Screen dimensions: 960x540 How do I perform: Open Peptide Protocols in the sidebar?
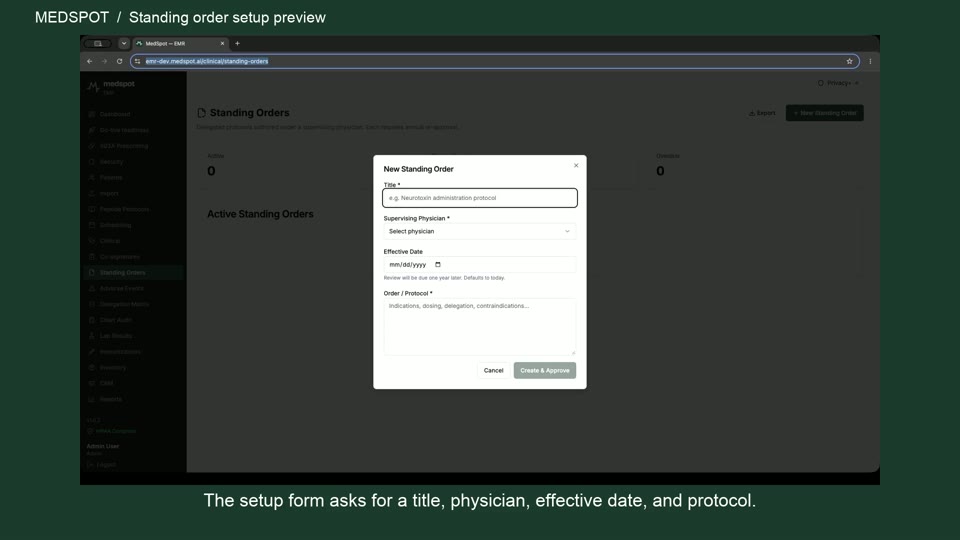(124, 209)
